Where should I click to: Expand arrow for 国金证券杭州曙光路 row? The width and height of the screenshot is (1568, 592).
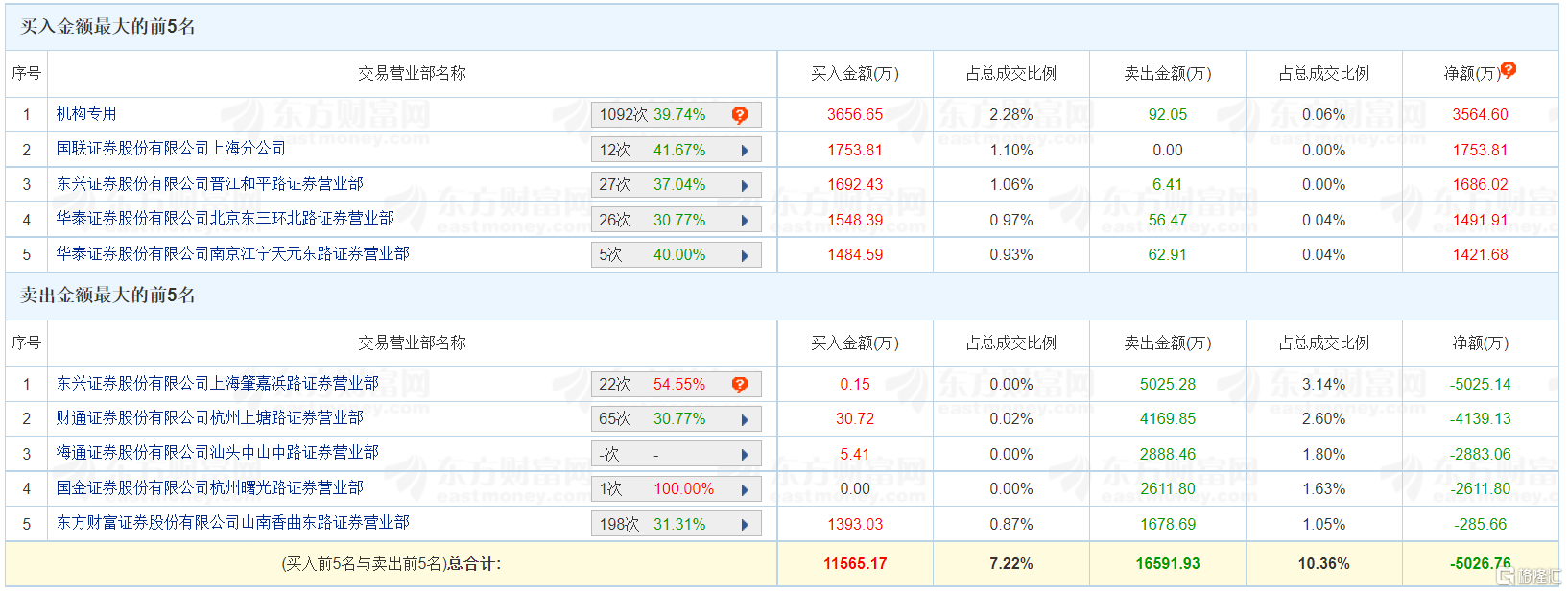pyautogui.click(x=745, y=489)
